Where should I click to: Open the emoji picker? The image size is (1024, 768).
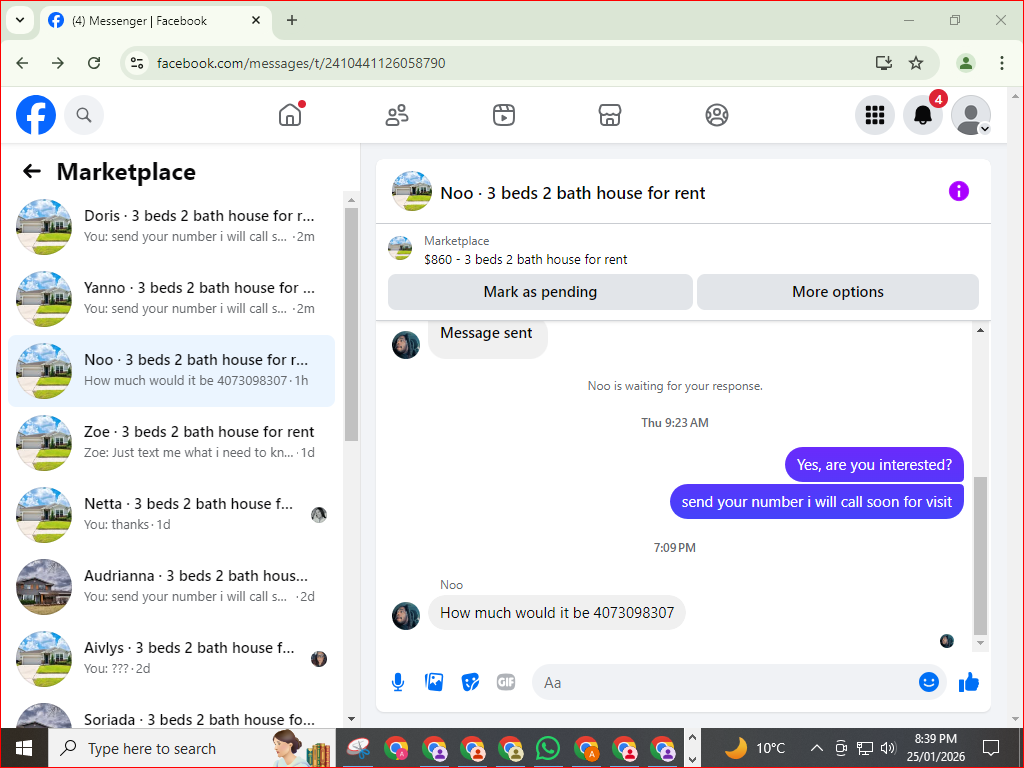[929, 682]
